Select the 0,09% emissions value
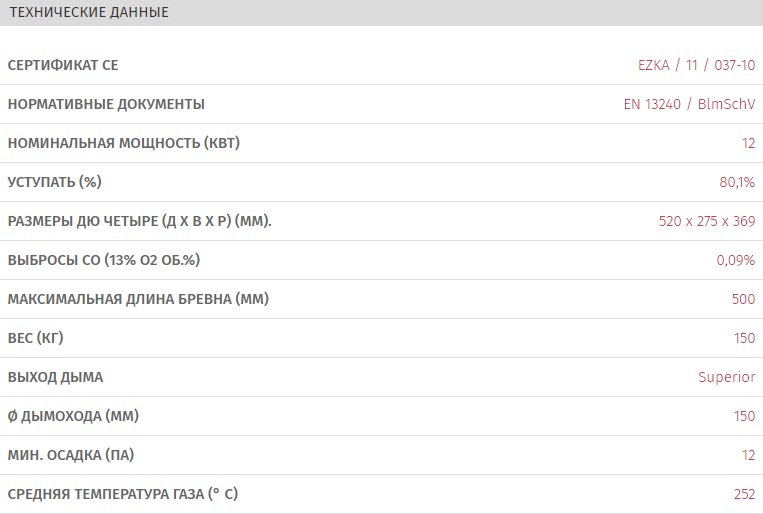This screenshot has height=514, width=763. coord(735,260)
